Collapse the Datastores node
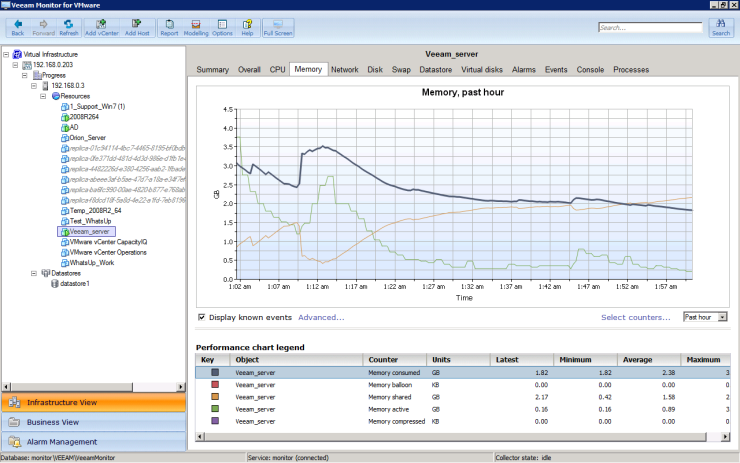This screenshot has height=463, width=740. tap(34, 273)
